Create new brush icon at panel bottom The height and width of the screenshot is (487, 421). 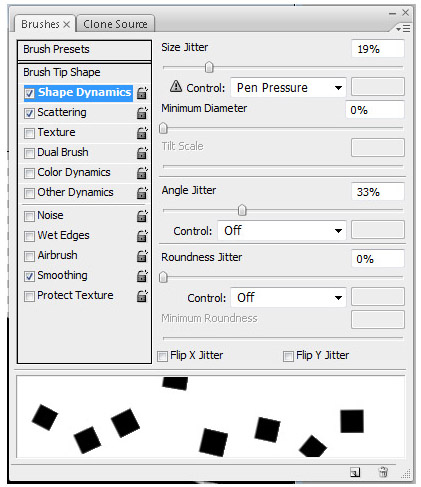[355, 472]
